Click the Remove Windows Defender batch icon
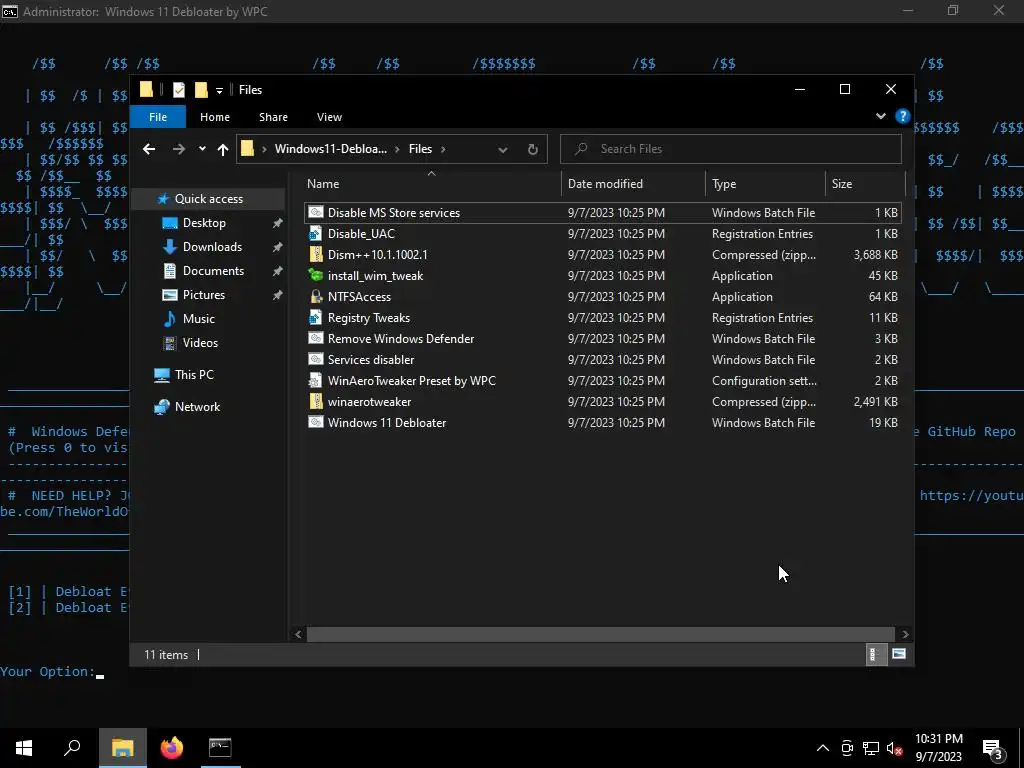This screenshot has width=1024, height=768. (315, 338)
